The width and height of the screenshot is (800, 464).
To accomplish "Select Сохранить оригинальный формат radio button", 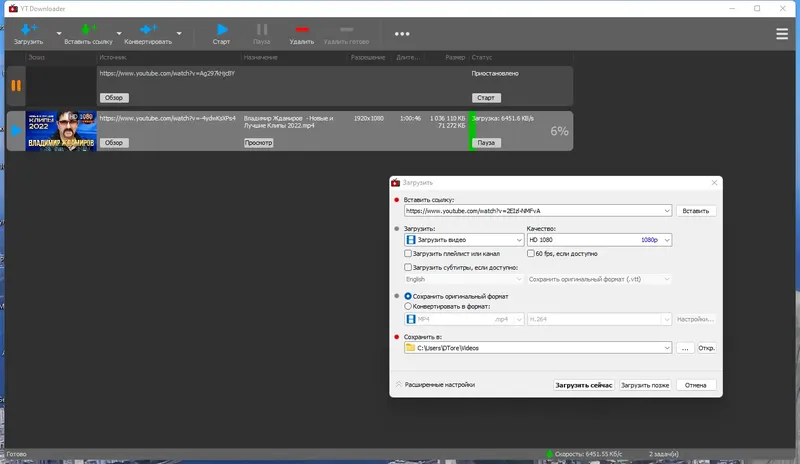I will click(408, 296).
